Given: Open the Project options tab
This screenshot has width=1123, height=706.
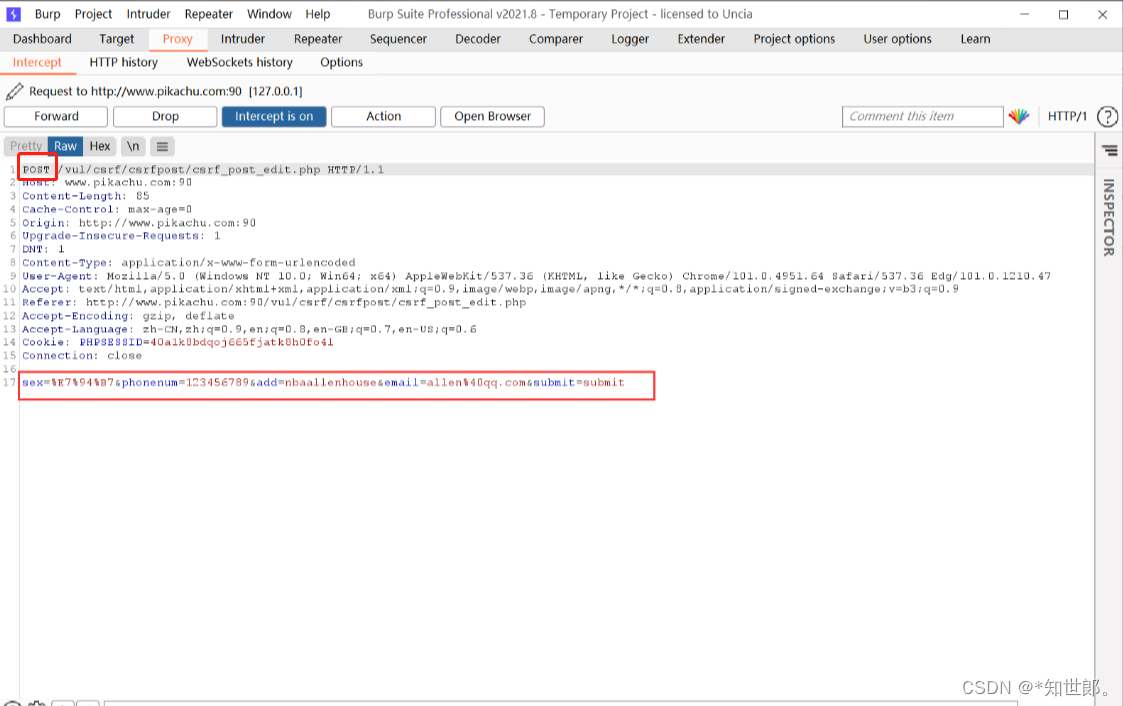Looking at the screenshot, I should pos(794,39).
